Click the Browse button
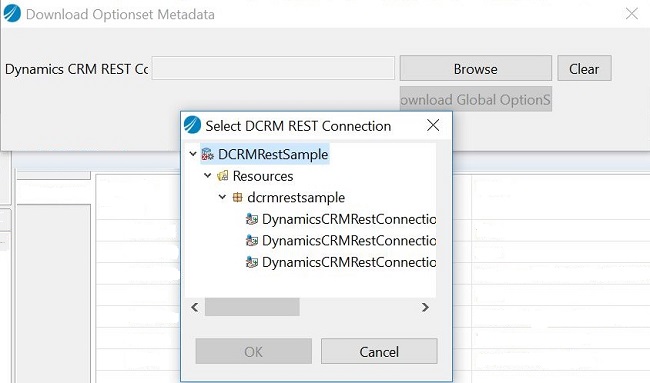This screenshot has height=383, width=650. point(475,68)
